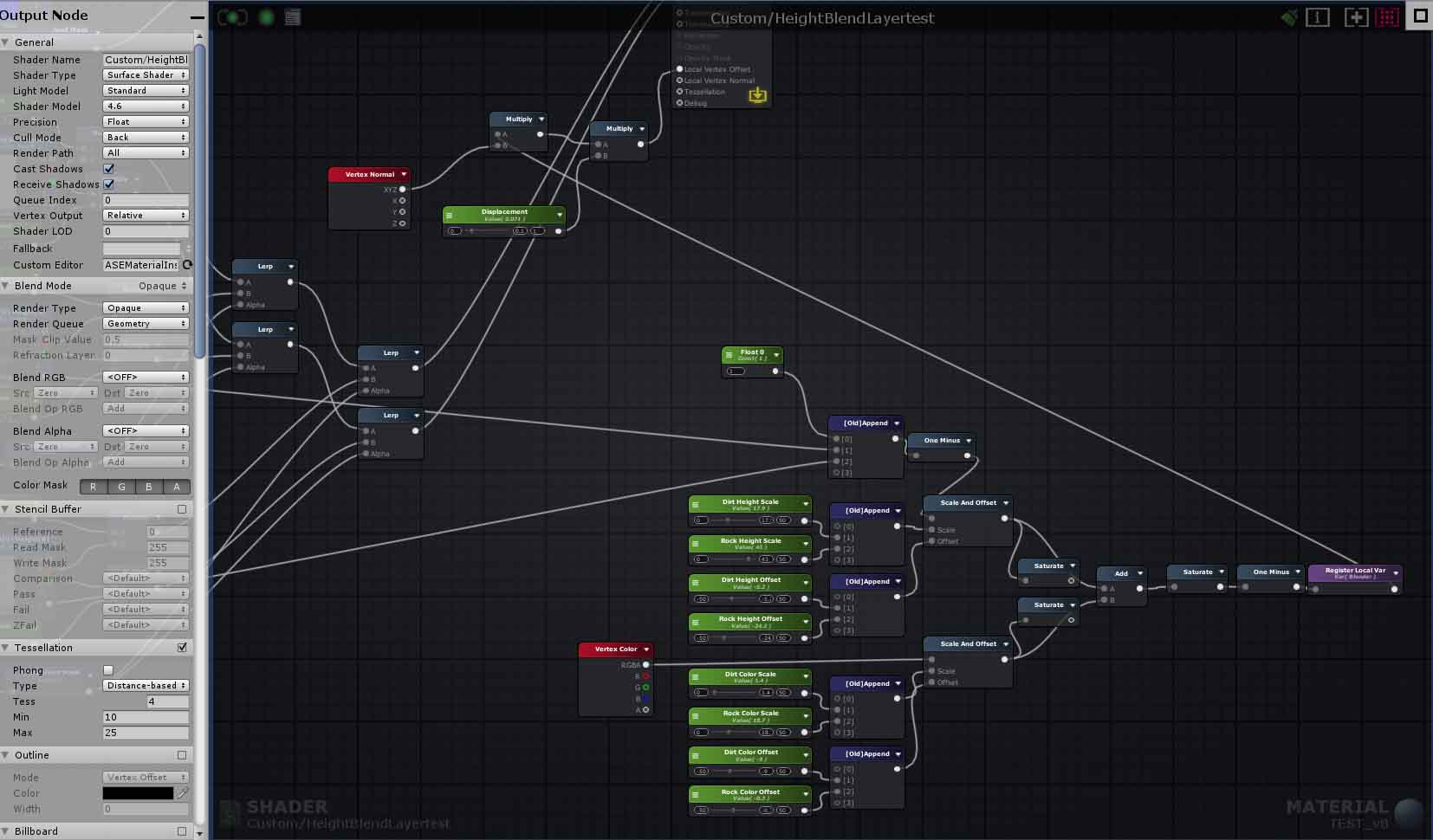Click the Queue Index input field
1433x840 pixels.
click(146, 200)
